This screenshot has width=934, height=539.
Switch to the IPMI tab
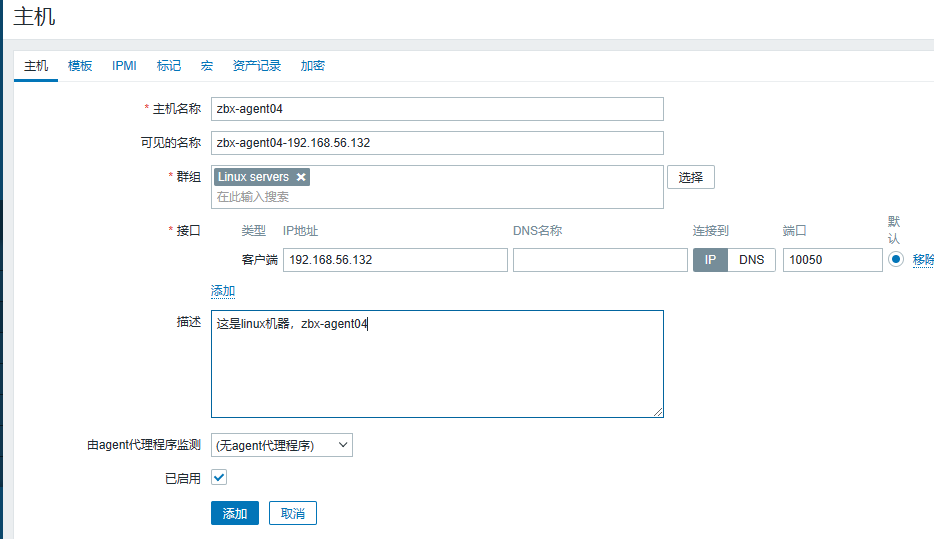point(124,66)
